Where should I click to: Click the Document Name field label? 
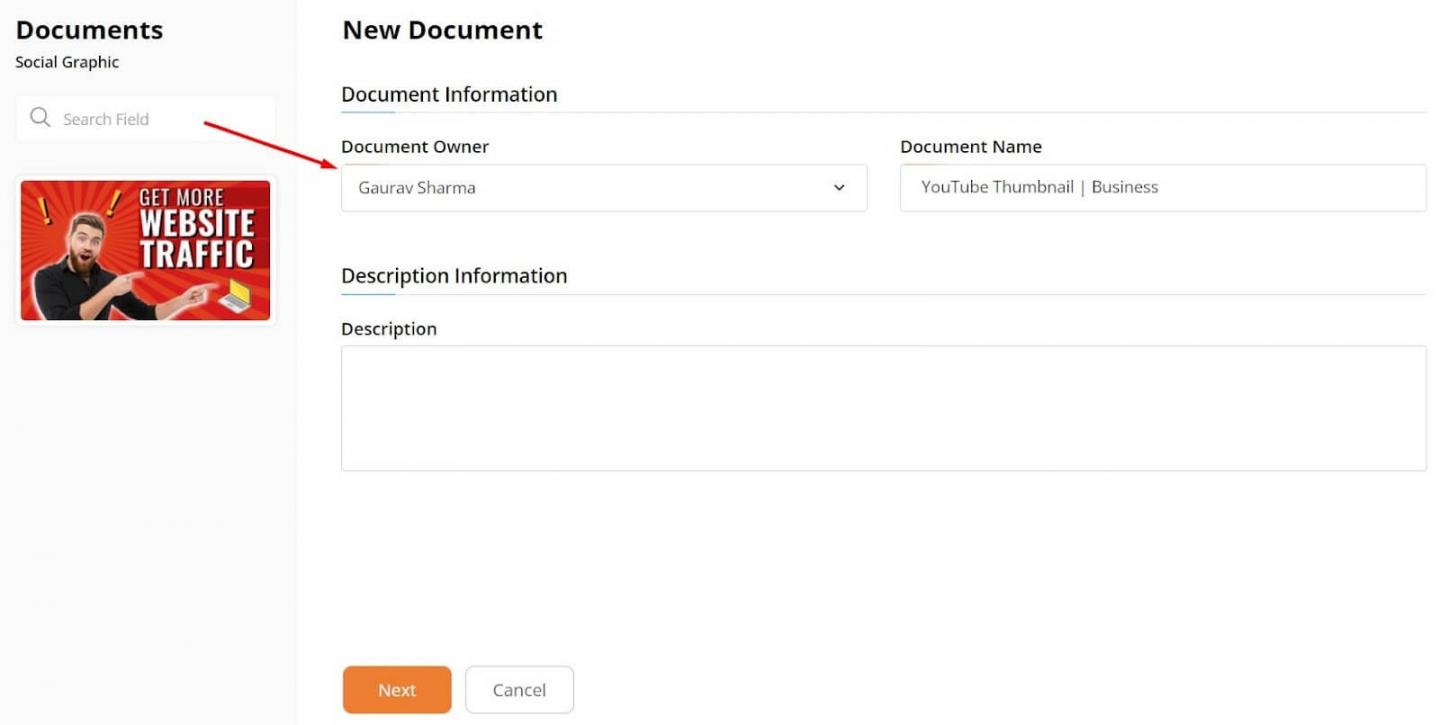(x=970, y=147)
